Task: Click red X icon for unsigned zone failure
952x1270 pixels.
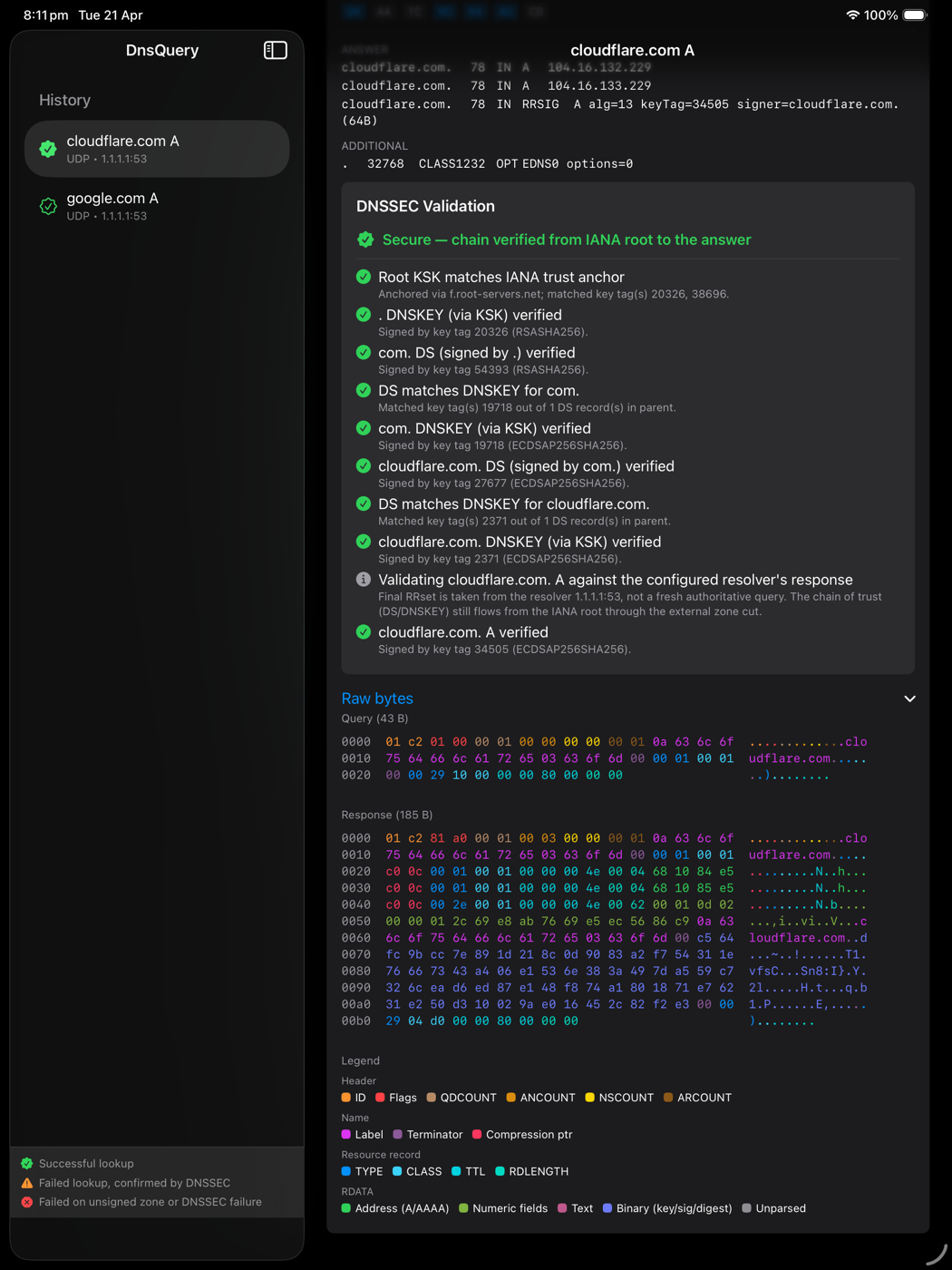Action: pyautogui.click(x=27, y=1202)
